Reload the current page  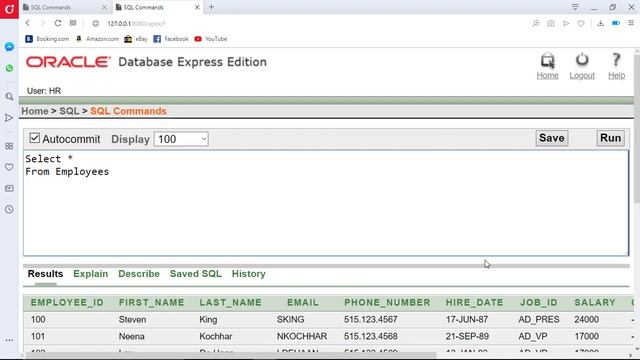58,23
